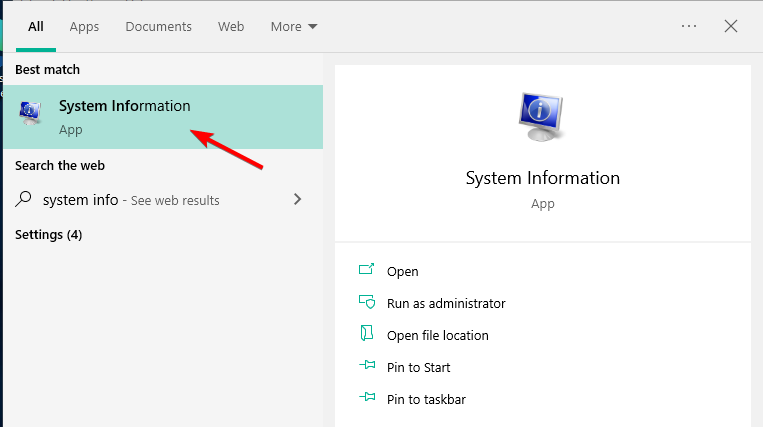The image size is (763, 427).
Task: Click the Open file location folder icon
Action: 366,333
